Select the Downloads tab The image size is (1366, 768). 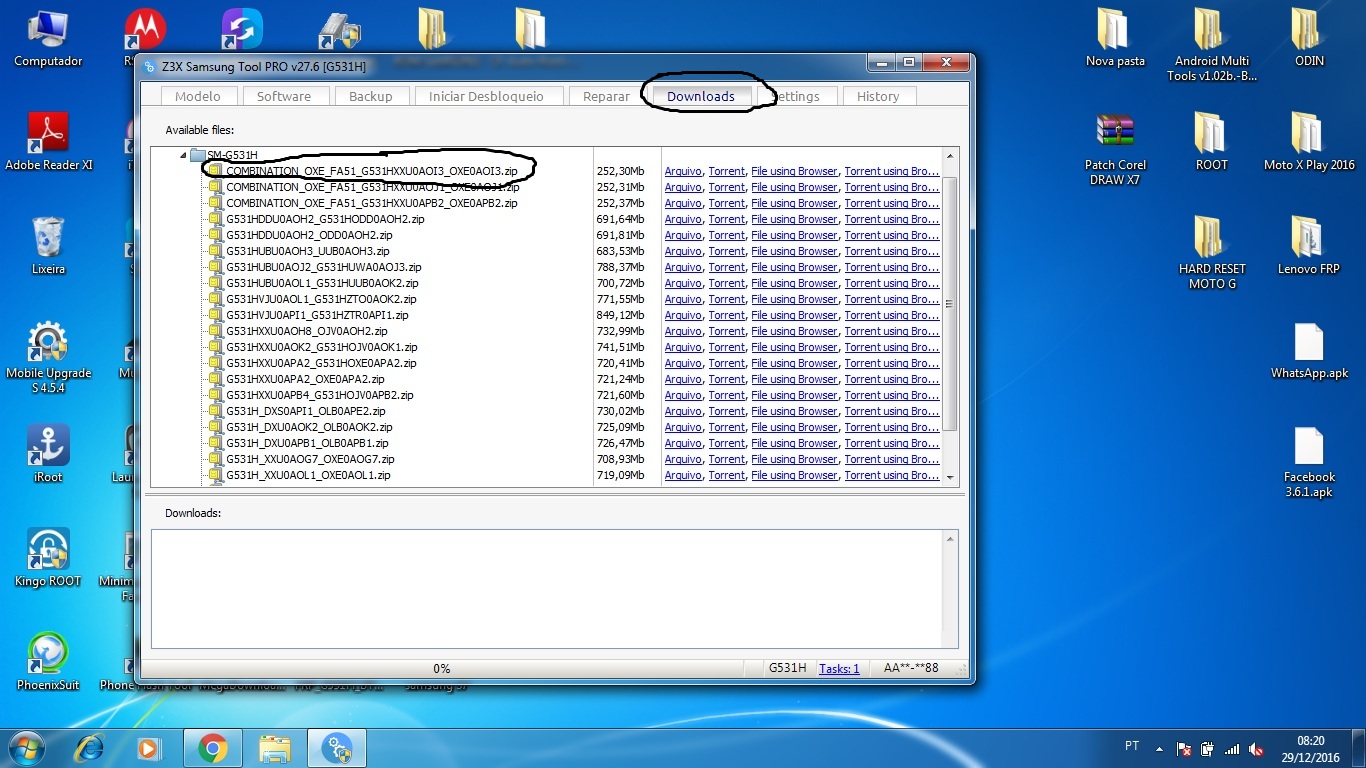point(701,96)
